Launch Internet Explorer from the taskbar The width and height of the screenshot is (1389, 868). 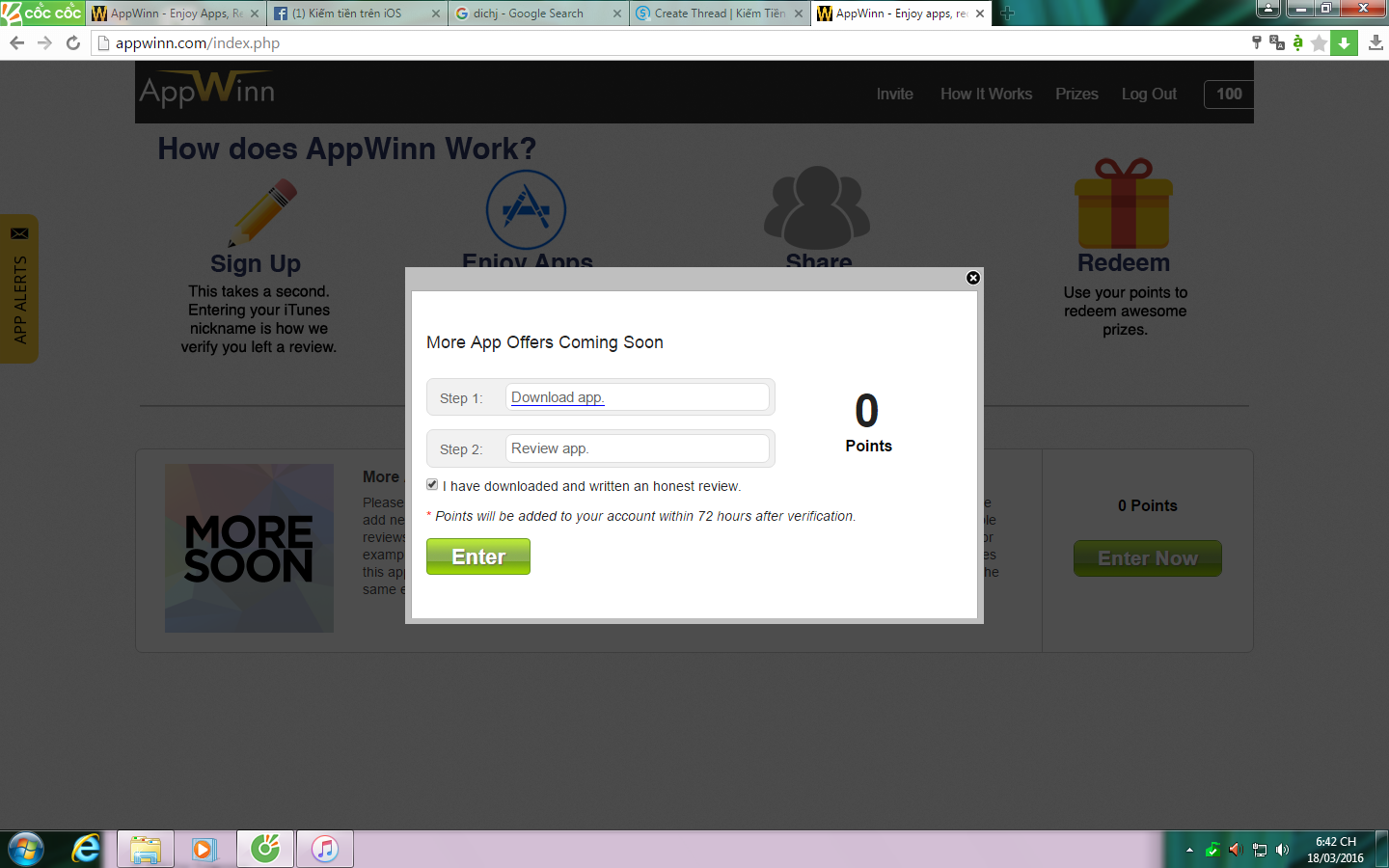[x=86, y=849]
